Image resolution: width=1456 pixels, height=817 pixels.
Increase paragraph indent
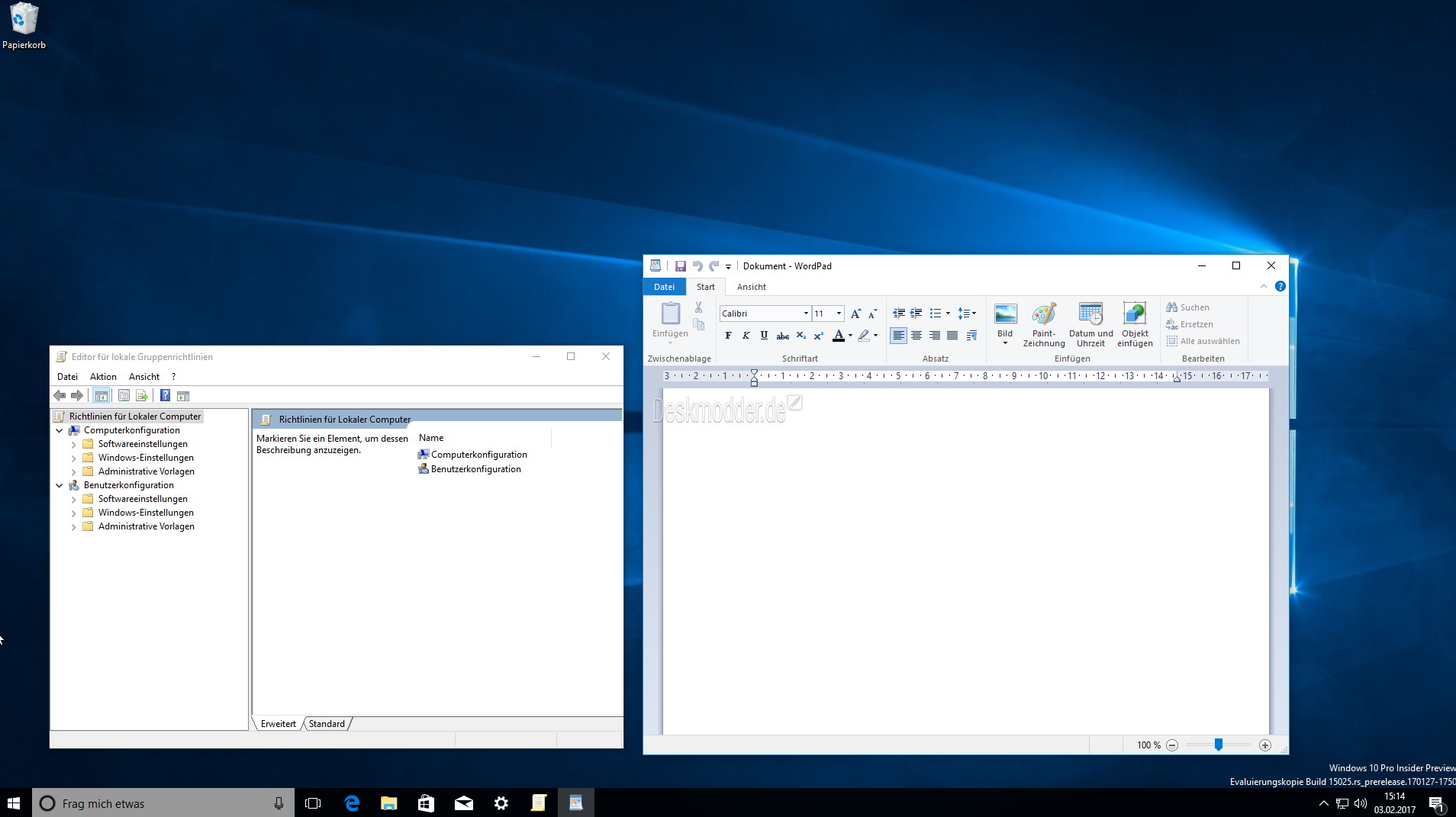[916, 314]
